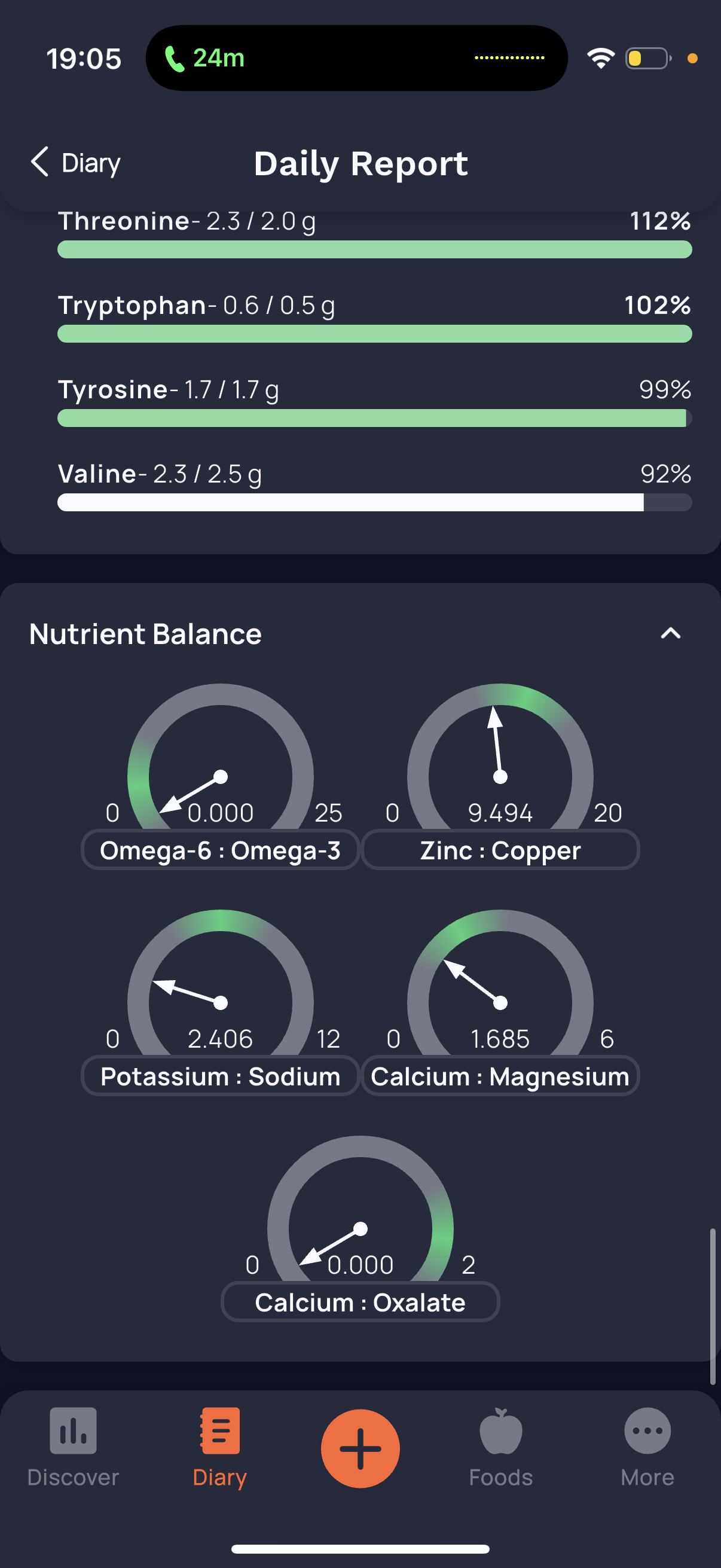Image resolution: width=721 pixels, height=1568 pixels.
Task: Open the Discover tab chart icon
Action: coord(73,1430)
